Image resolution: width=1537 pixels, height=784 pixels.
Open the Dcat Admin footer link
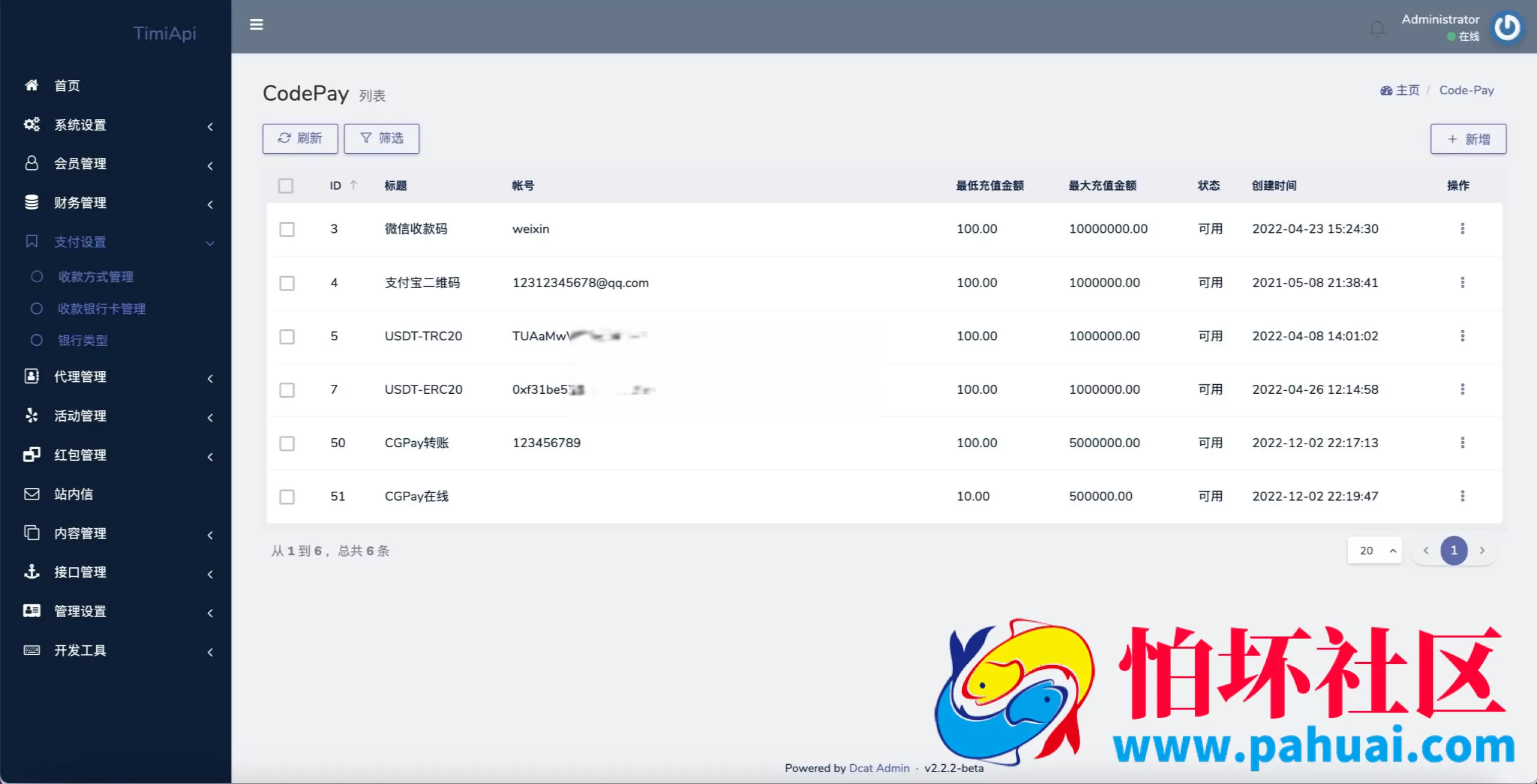pyautogui.click(x=879, y=768)
